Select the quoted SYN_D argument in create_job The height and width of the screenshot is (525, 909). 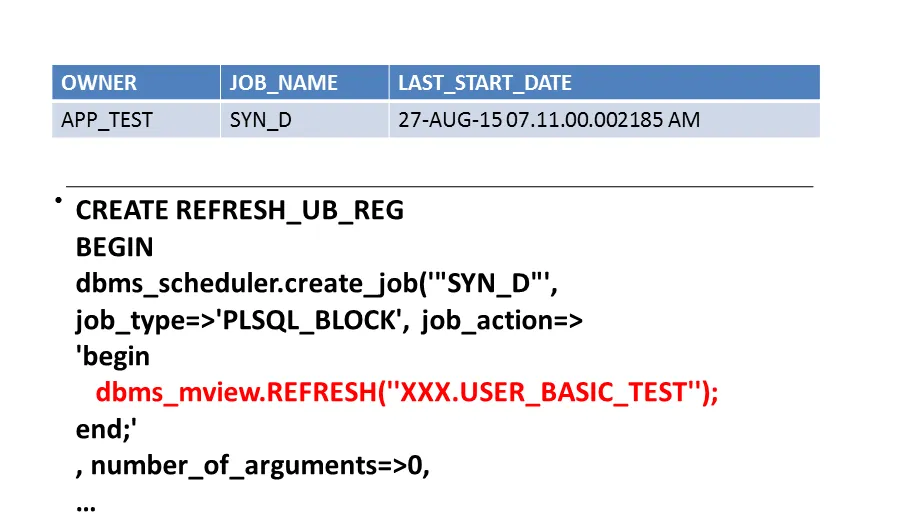(x=489, y=284)
